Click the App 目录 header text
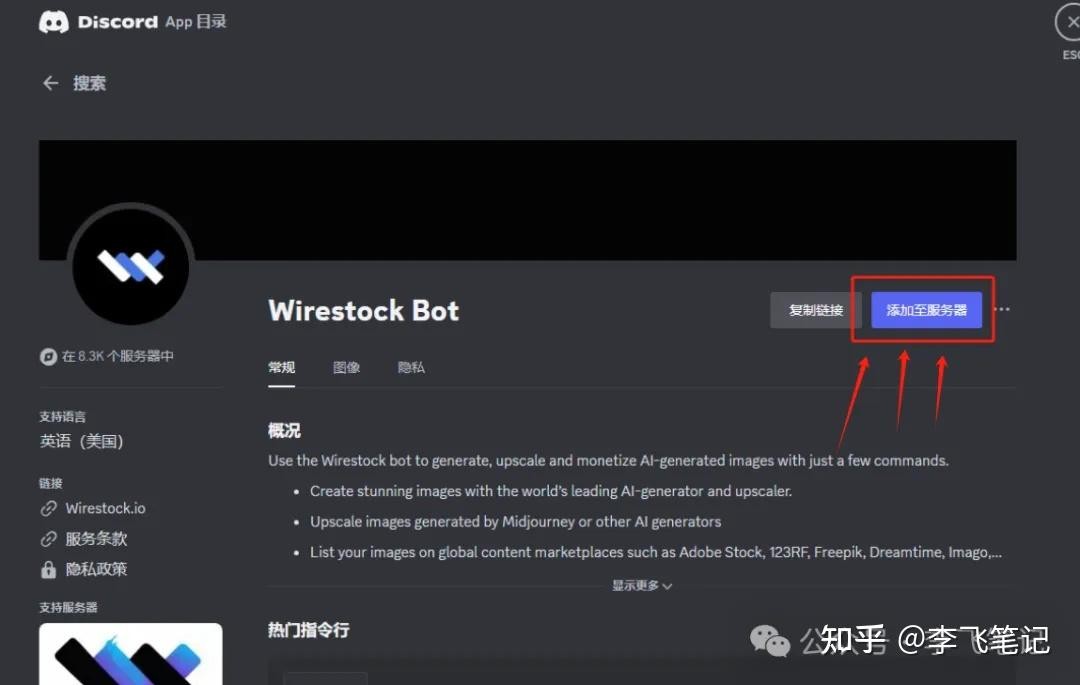Viewport: 1080px width, 685px height. 196,22
